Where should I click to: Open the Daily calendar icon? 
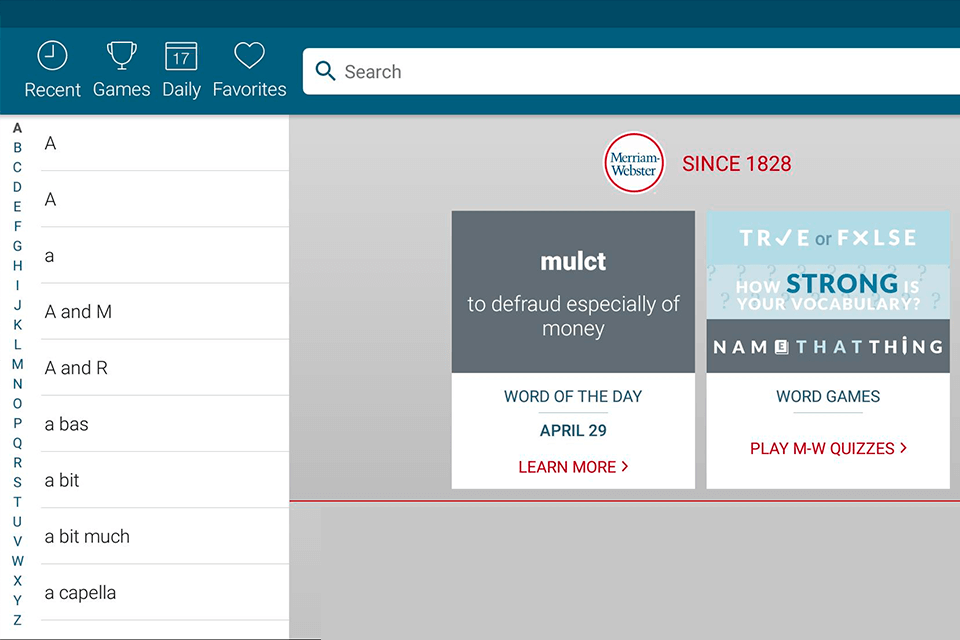[x=181, y=56]
